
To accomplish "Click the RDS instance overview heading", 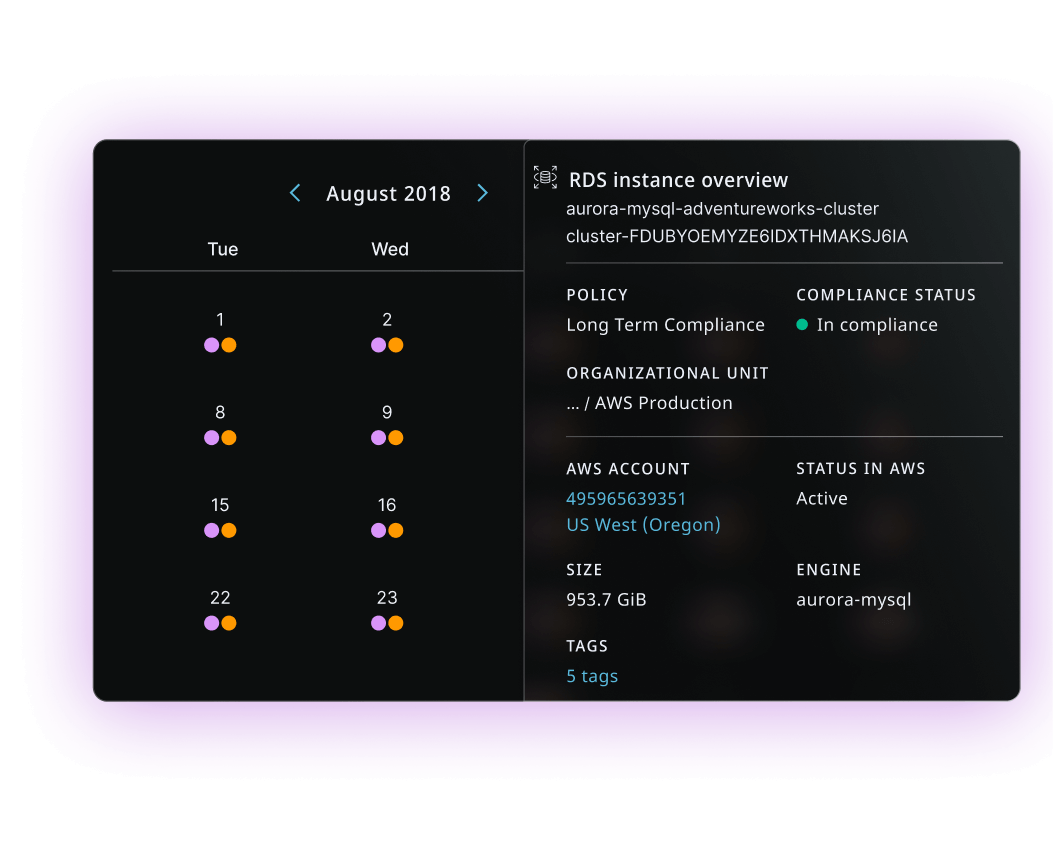I will [x=678, y=180].
